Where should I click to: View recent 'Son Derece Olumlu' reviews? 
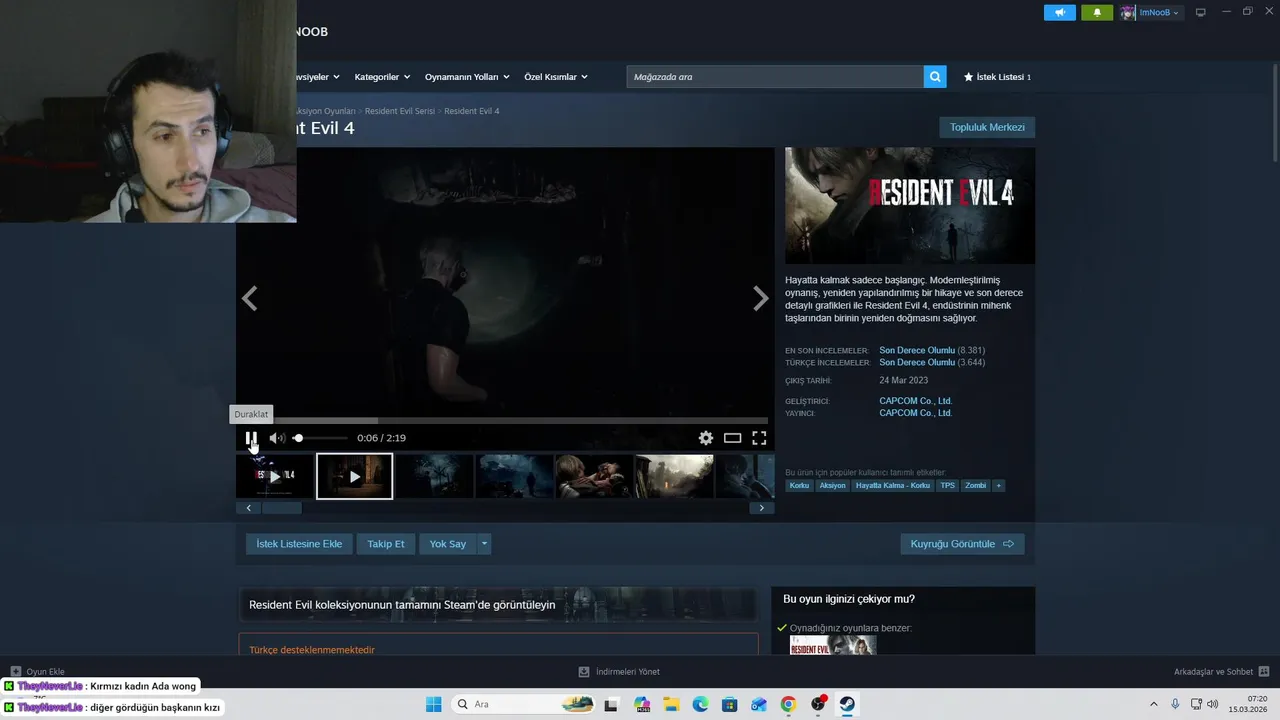click(x=917, y=350)
